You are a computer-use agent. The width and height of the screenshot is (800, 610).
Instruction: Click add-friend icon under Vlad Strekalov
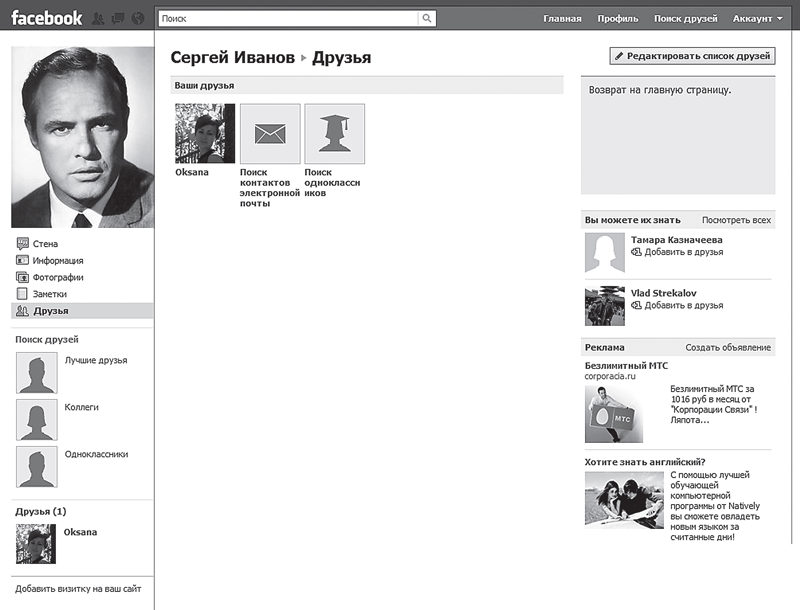point(636,305)
